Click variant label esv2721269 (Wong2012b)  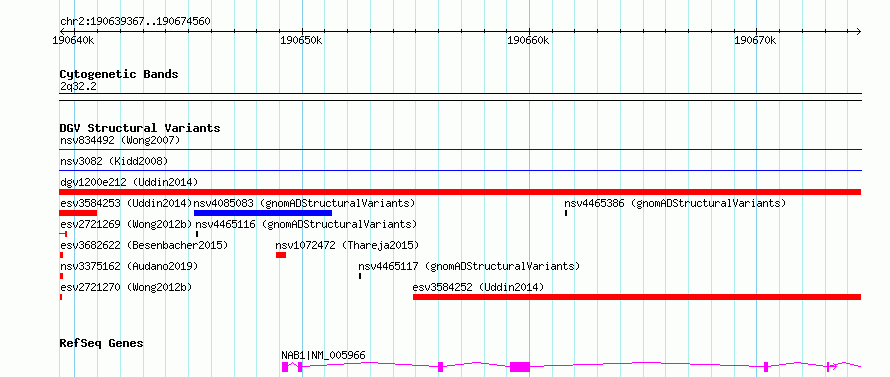126,224
